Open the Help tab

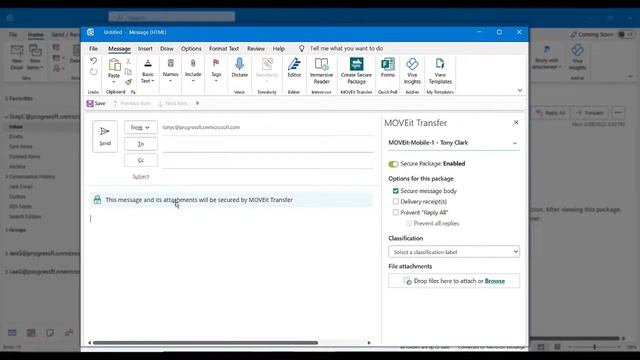[279, 48]
